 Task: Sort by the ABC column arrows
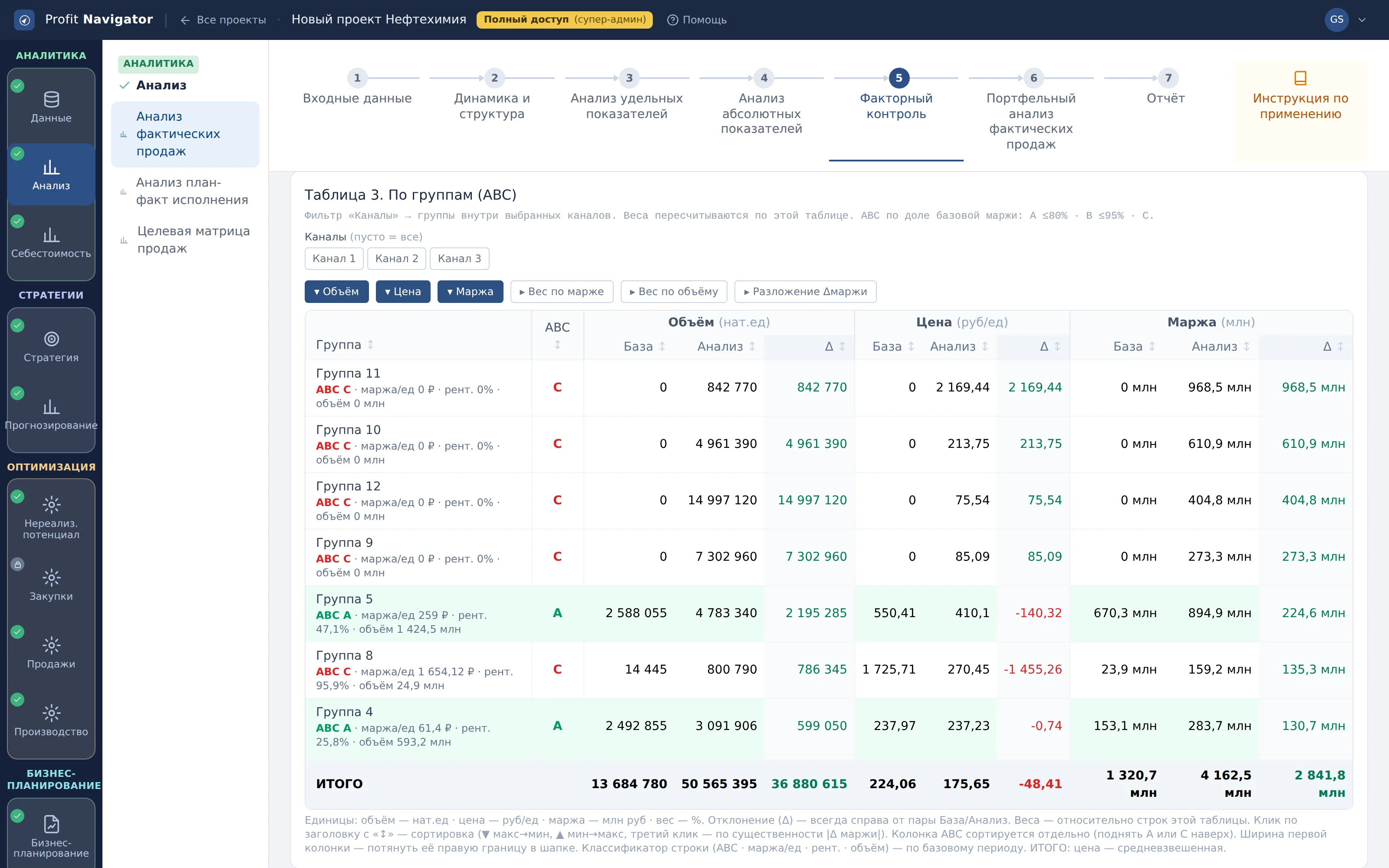557,345
